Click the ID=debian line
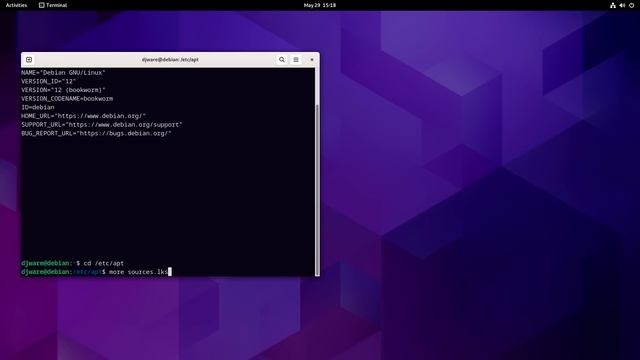The width and height of the screenshot is (640, 360). (38, 107)
